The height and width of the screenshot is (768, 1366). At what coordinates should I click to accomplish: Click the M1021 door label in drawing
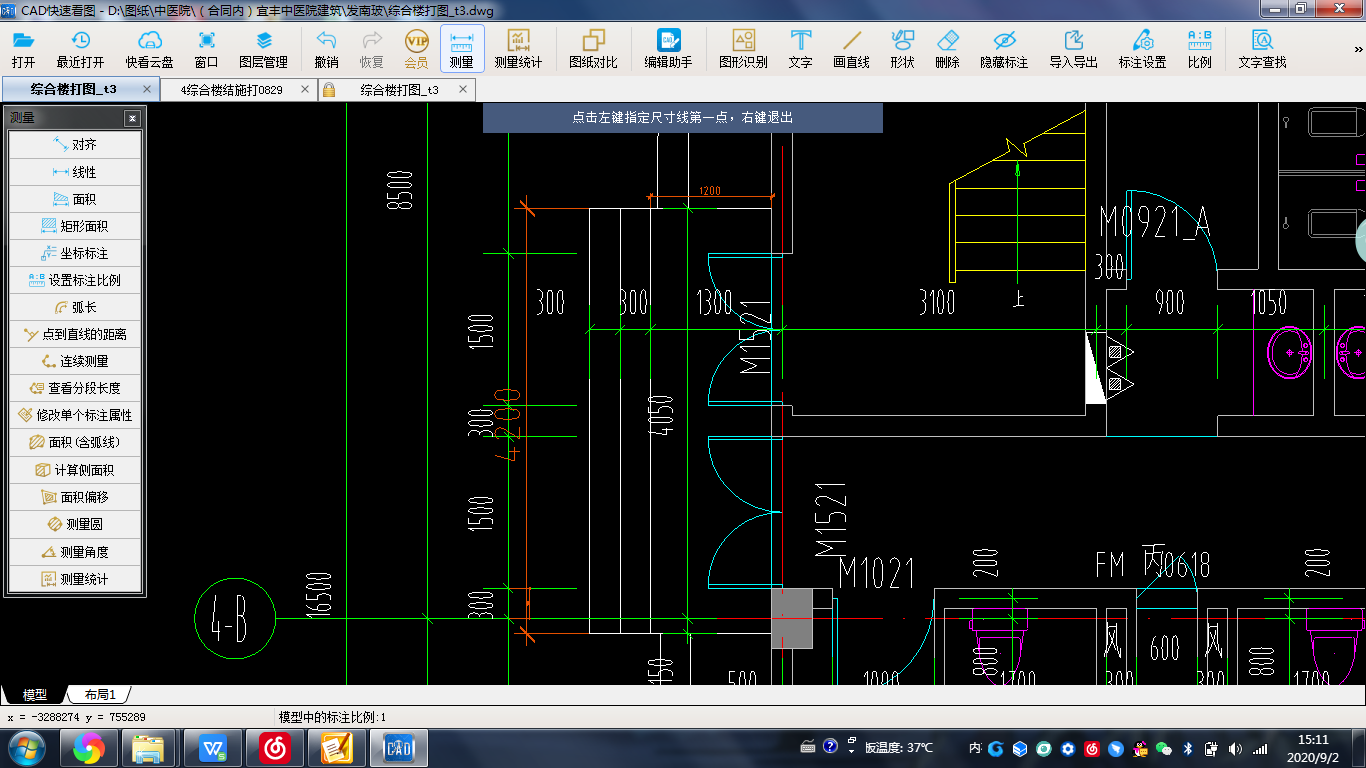pos(876,574)
